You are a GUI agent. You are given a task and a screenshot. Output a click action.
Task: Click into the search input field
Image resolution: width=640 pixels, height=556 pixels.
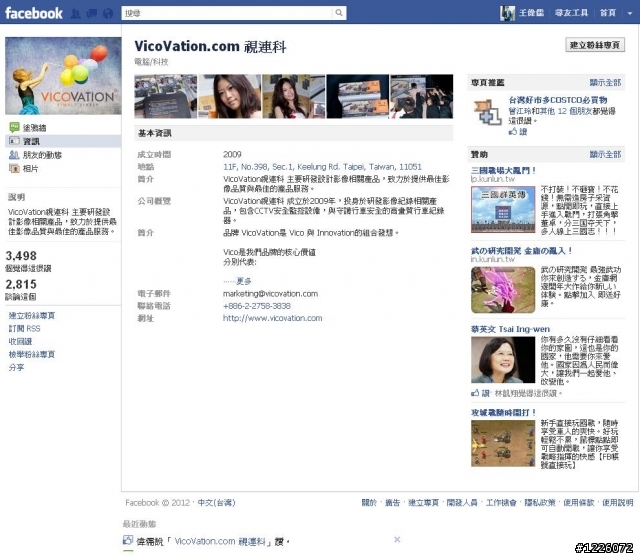click(227, 13)
